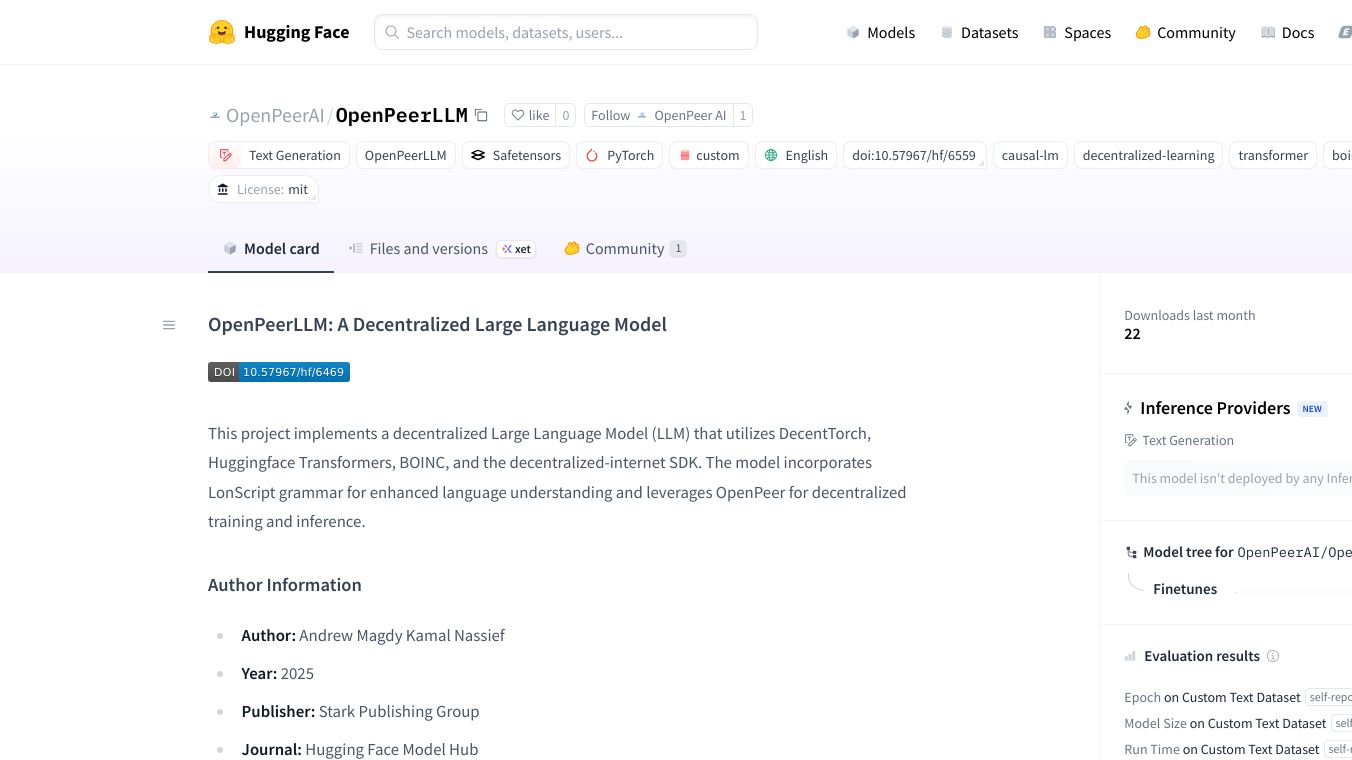The width and height of the screenshot is (1352, 760).
Task: Click the Model tree for heading
Action: [x=1188, y=552]
